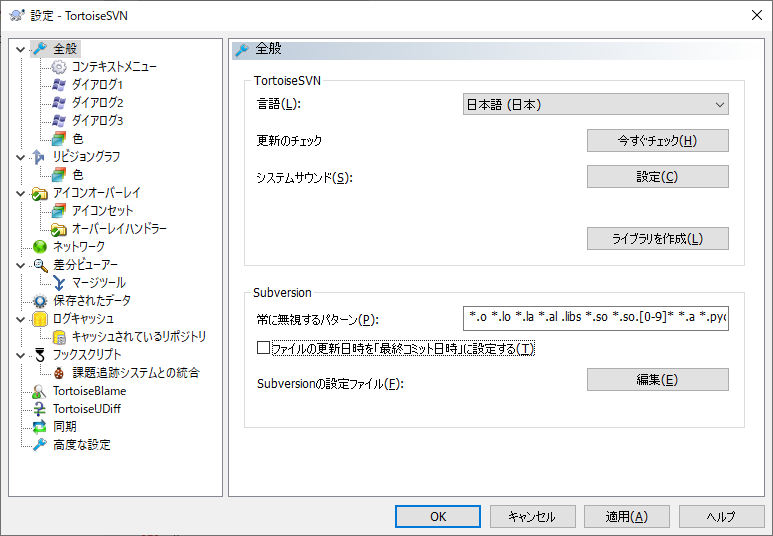Collapse the フックスクリプト node chevron
This screenshot has width=773, height=536.
coord(21,355)
